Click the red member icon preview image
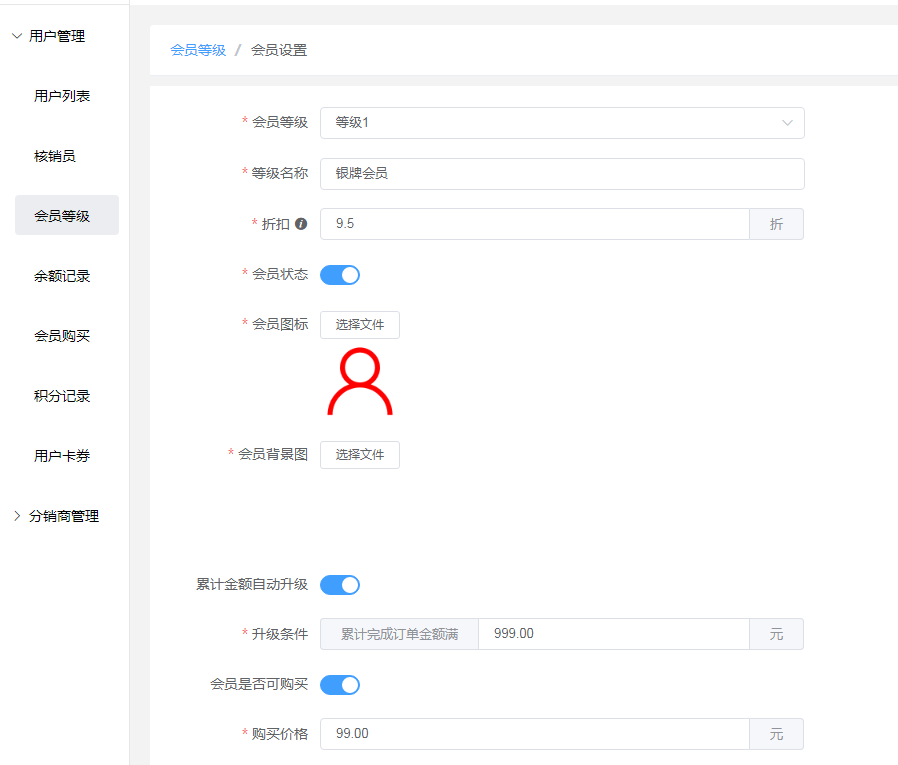The height and width of the screenshot is (765, 898). (x=360, y=381)
